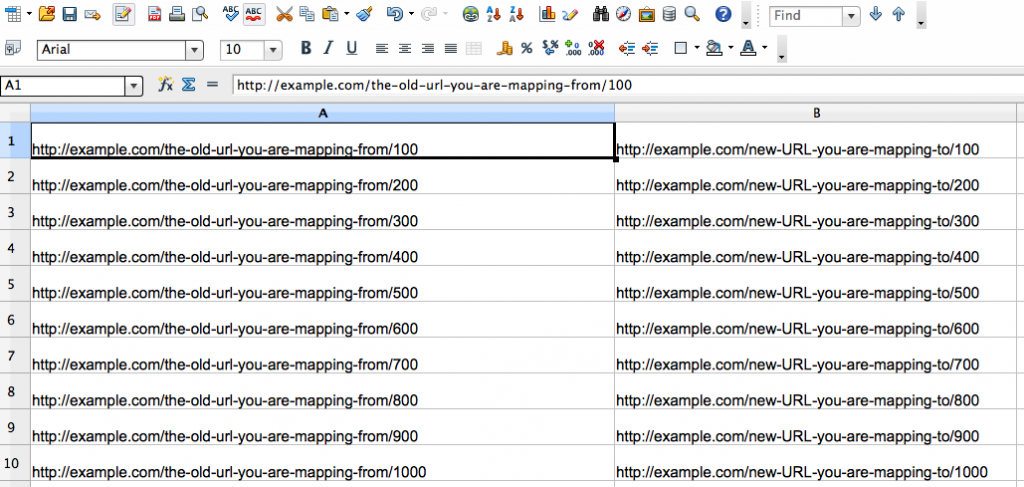Toggle Underline formatting
The height and width of the screenshot is (487, 1024).
351,48
